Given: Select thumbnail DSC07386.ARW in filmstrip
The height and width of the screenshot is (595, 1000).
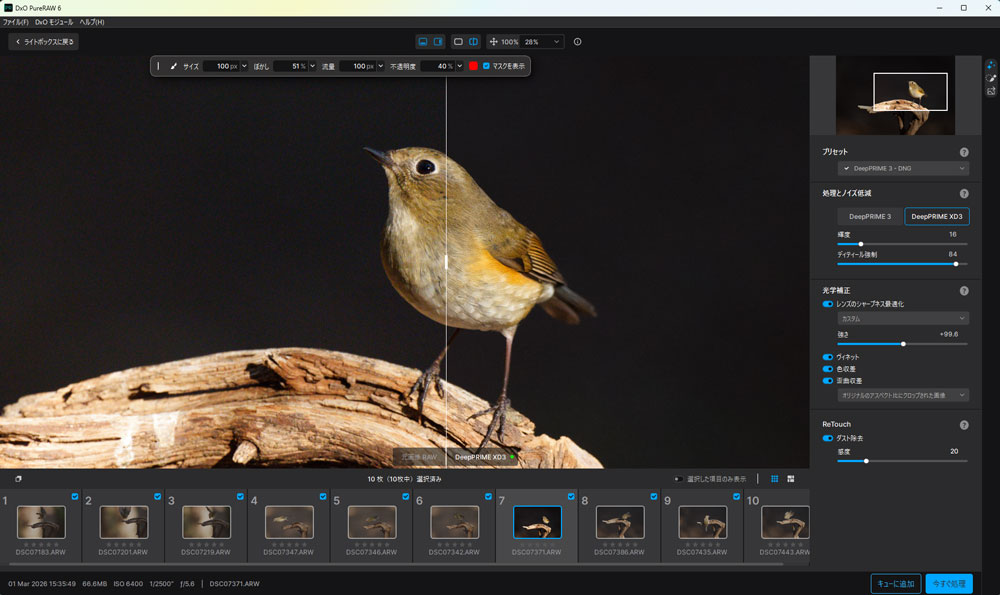Looking at the screenshot, I should click(620, 522).
